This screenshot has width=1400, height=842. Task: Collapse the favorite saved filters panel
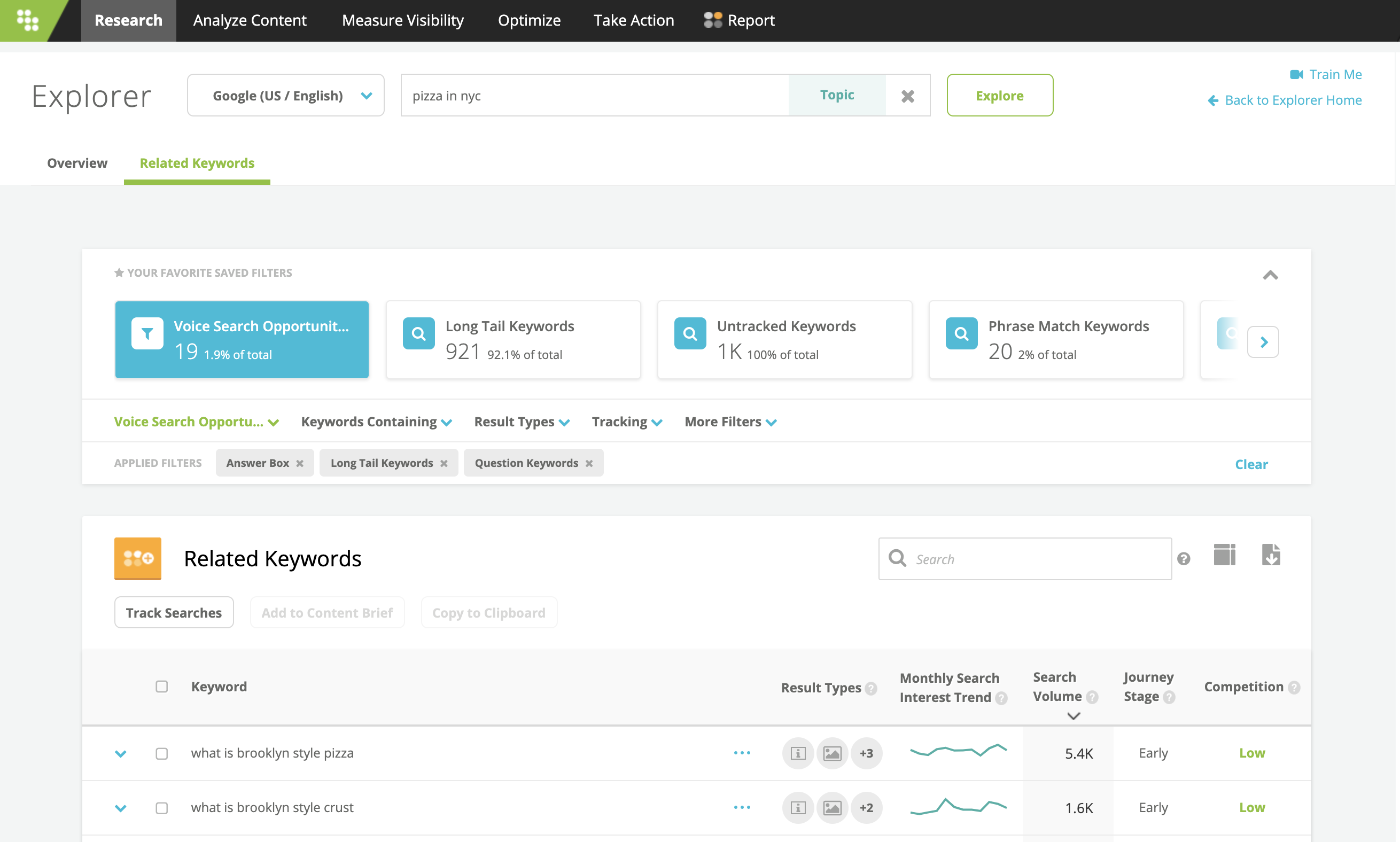(x=1270, y=275)
